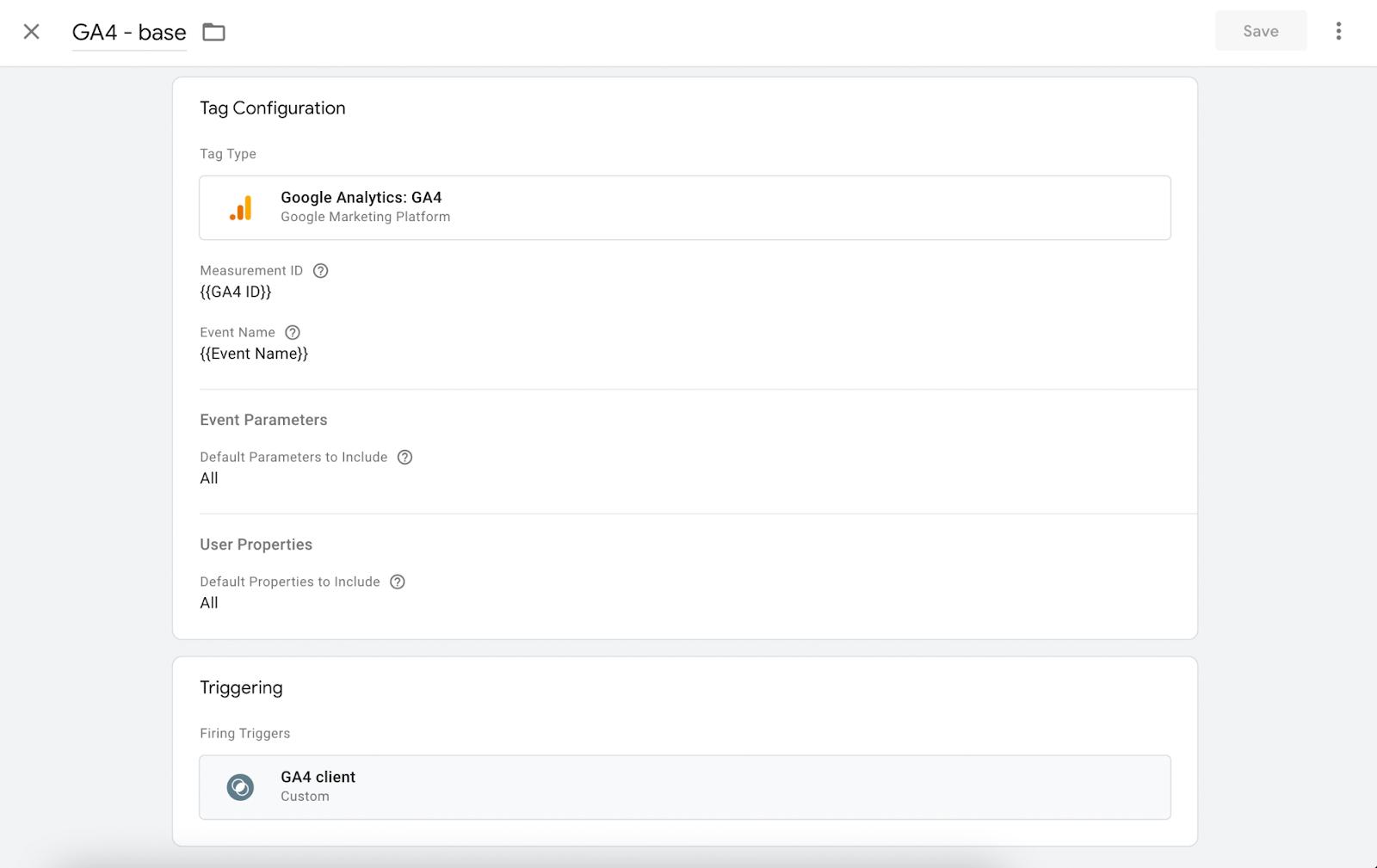The width and height of the screenshot is (1377, 868).
Task: Open the GA4 client firing trigger
Action: (x=685, y=787)
